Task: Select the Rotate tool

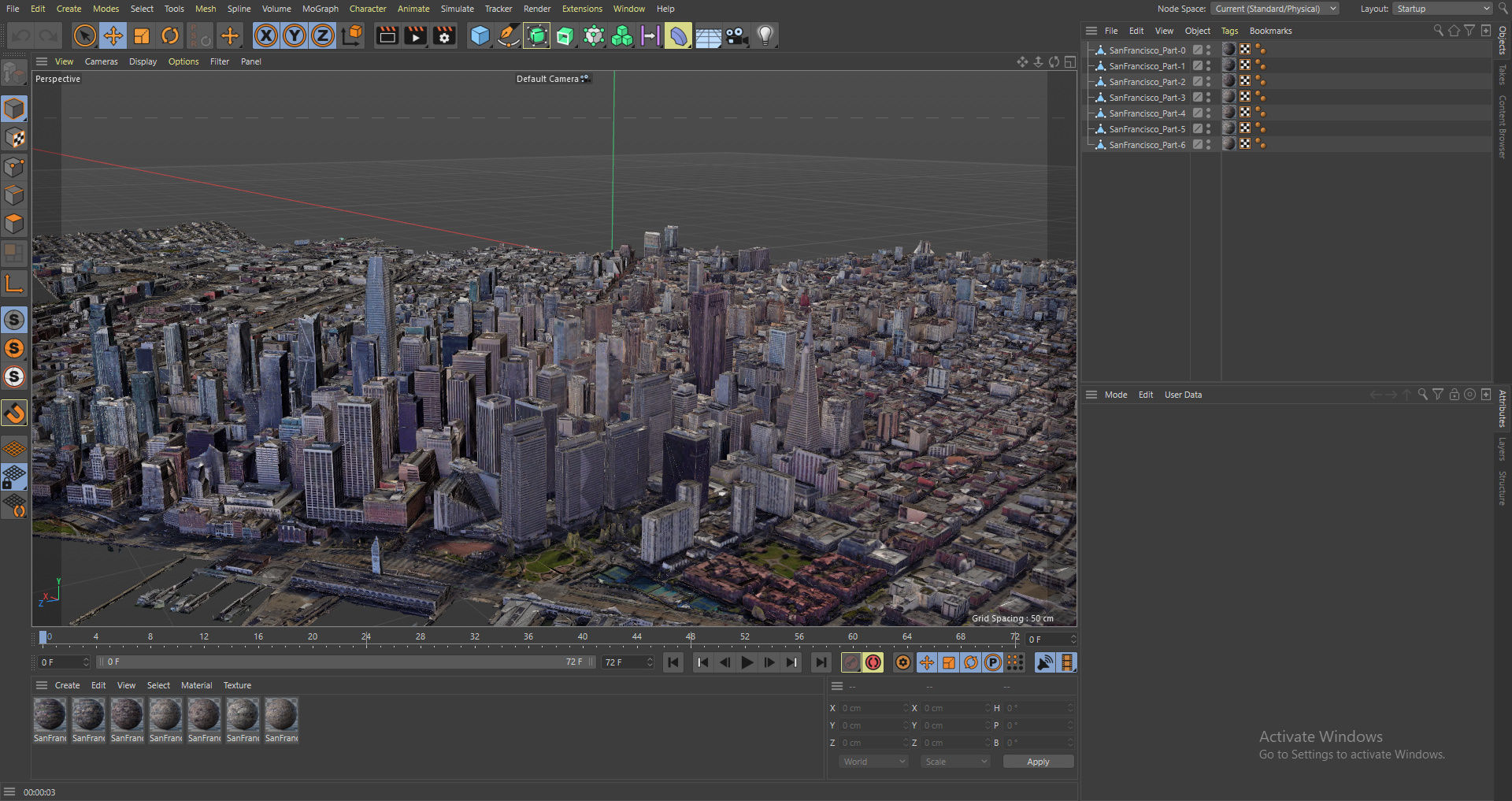Action: tap(170, 35)
